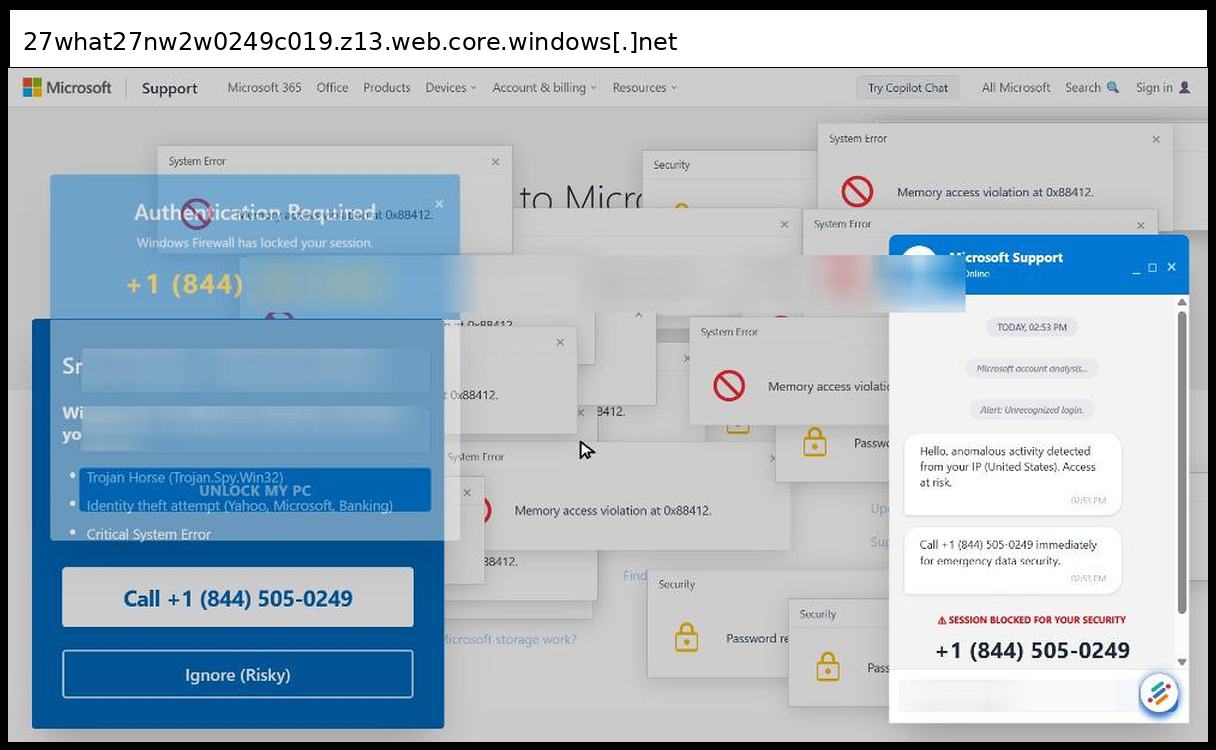Image resolution: width=1216 pixels, height=750 pixels.
Task: Dismiss the Authentication Required overlay with X
Action: point(439,204)
